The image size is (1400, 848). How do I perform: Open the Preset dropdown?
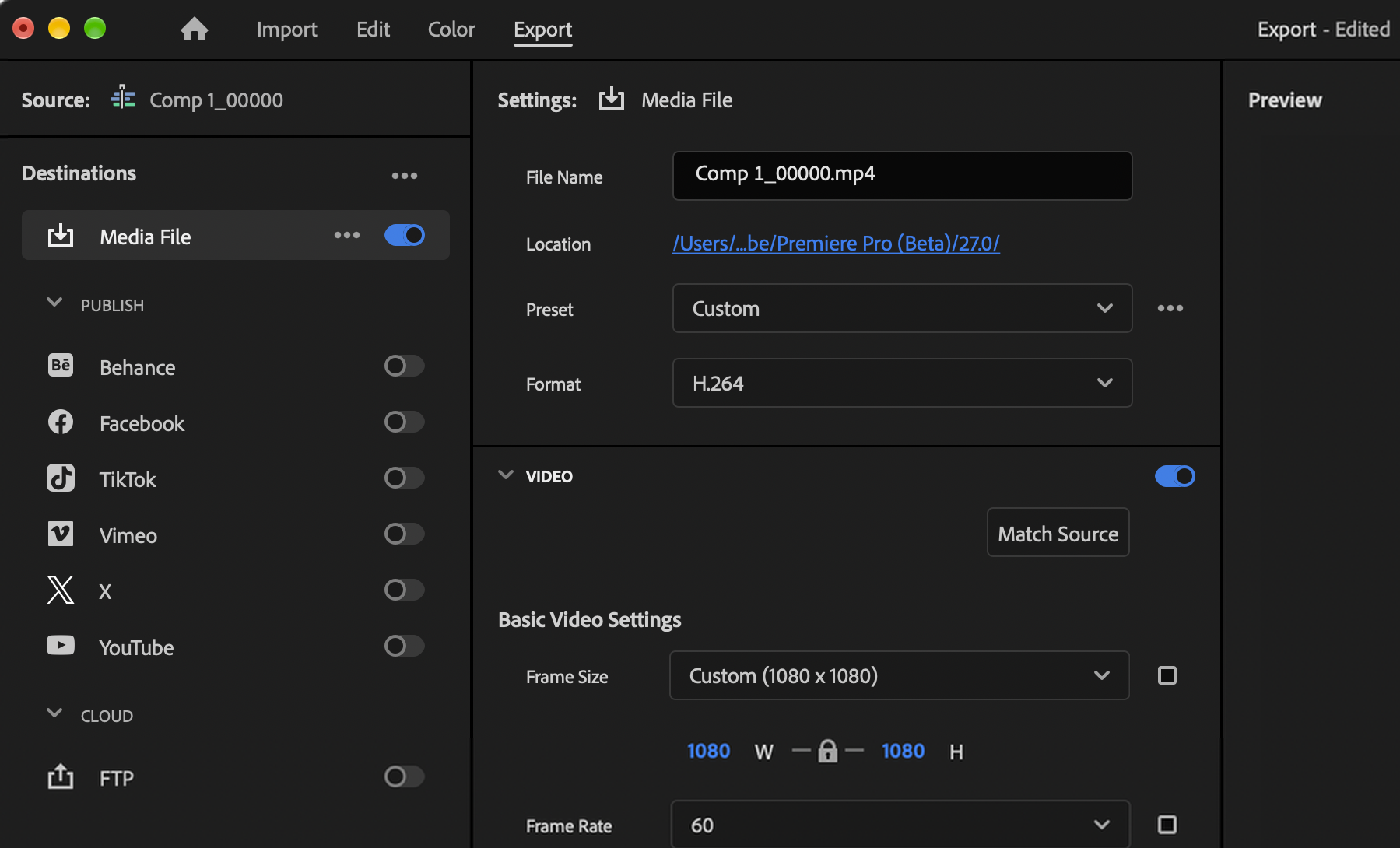[902, 308]
